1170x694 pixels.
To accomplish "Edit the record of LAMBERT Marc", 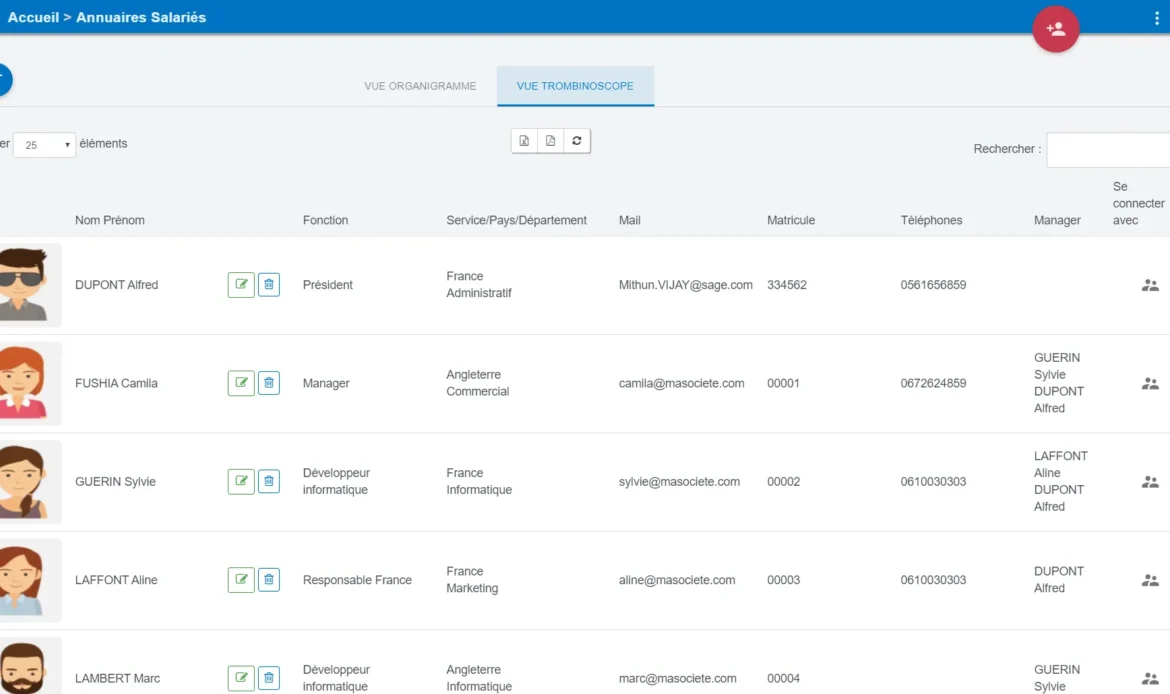I will (x=240, y=678).
